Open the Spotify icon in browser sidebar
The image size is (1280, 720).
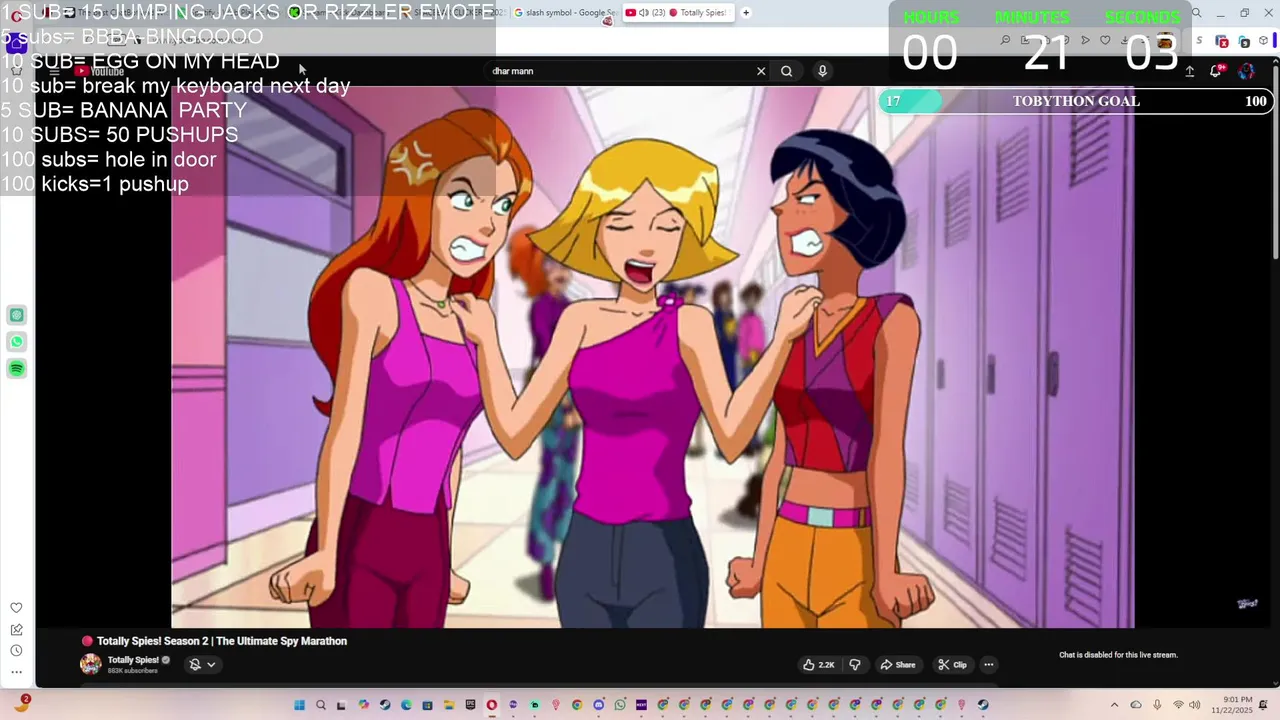click(x=16, y=369)
